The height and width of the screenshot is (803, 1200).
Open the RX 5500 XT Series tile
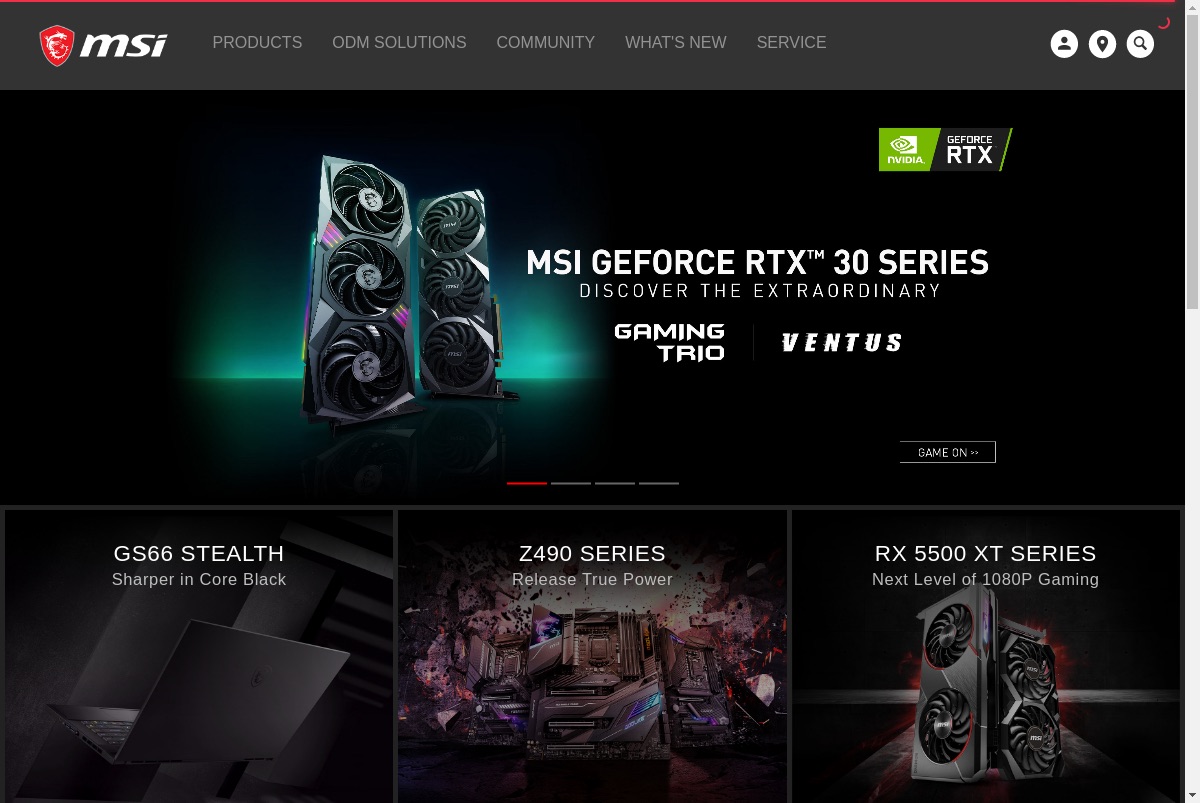986,656
